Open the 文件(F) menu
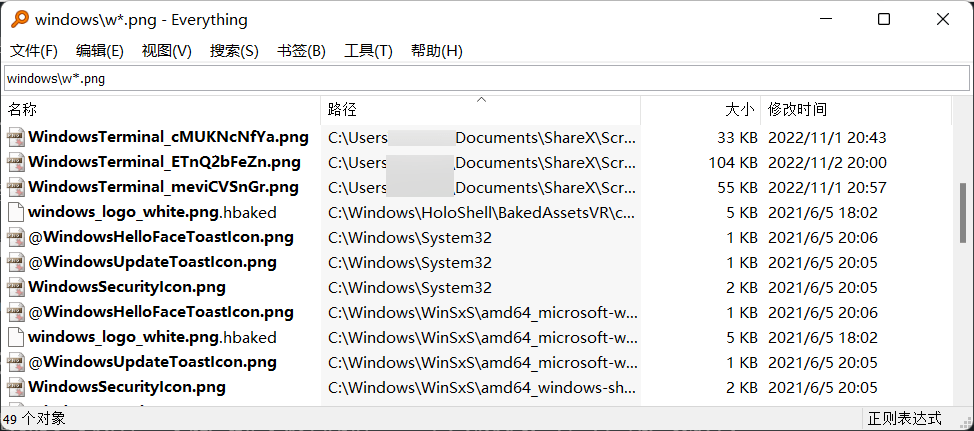974x431 pixels. pos(34,51)
